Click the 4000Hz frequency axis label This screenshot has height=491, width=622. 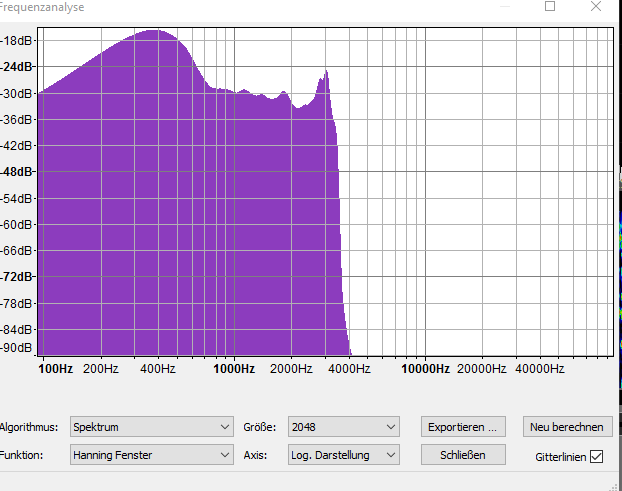[x=349, y=369]
